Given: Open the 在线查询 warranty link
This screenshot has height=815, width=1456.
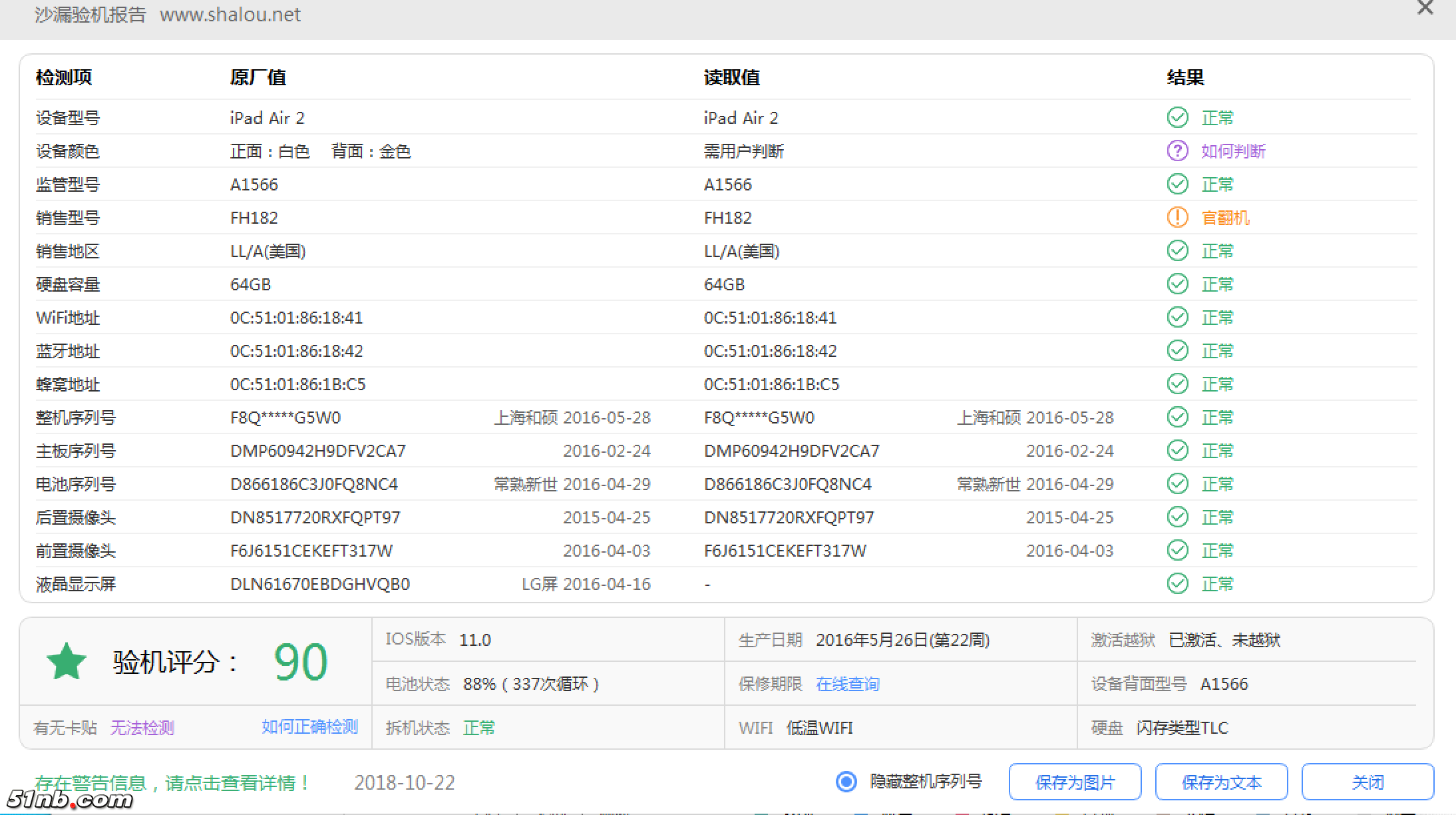Looking at the screenshot, I should (847, 684).
